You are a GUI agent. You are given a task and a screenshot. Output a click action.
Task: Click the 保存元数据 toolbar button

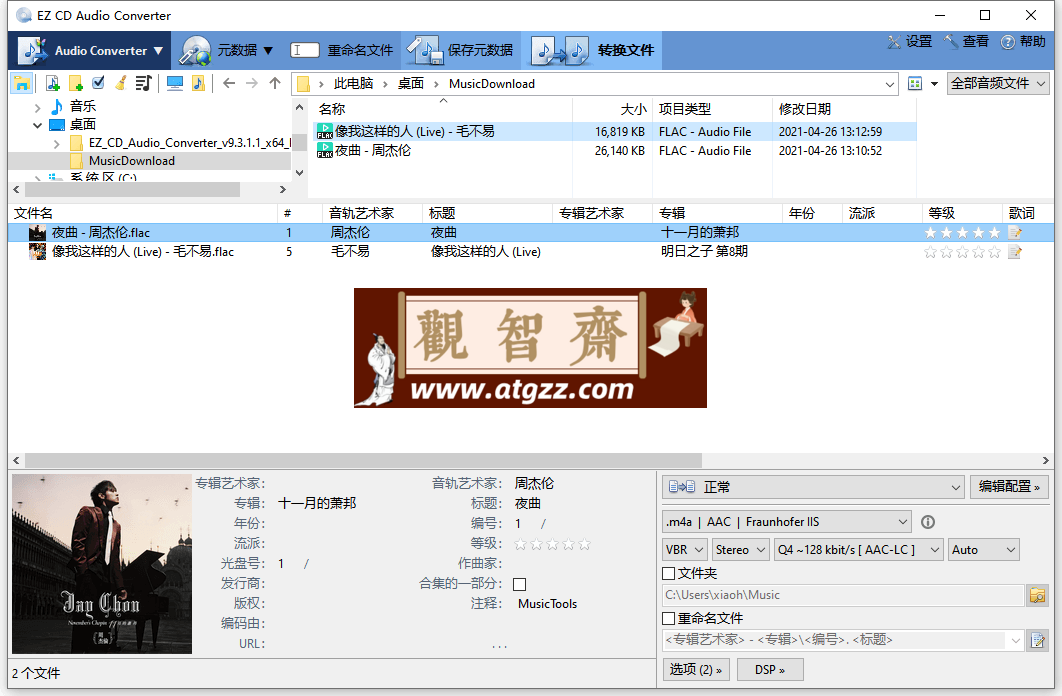461,50
